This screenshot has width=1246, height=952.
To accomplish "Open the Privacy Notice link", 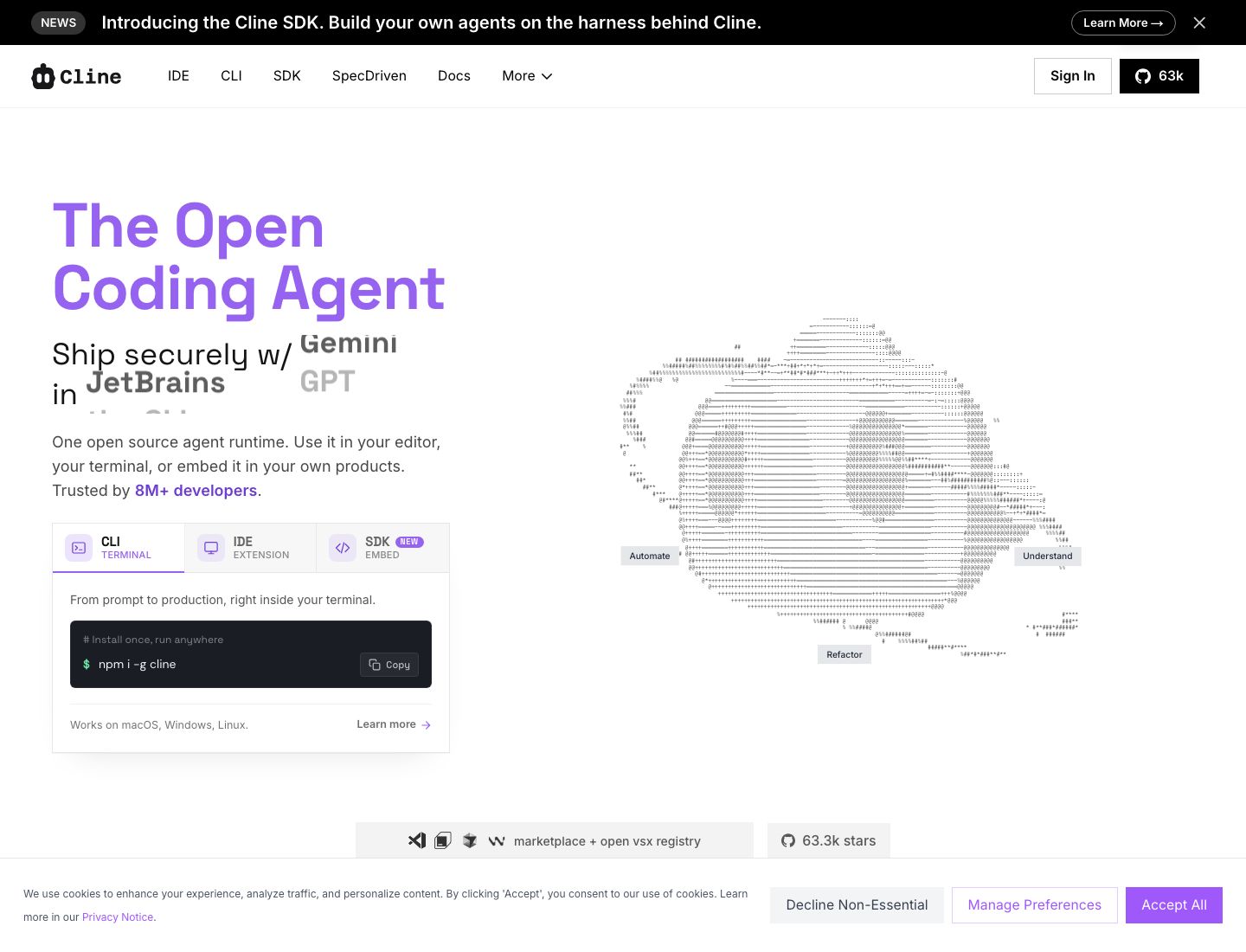I will [x=118, y=917].
